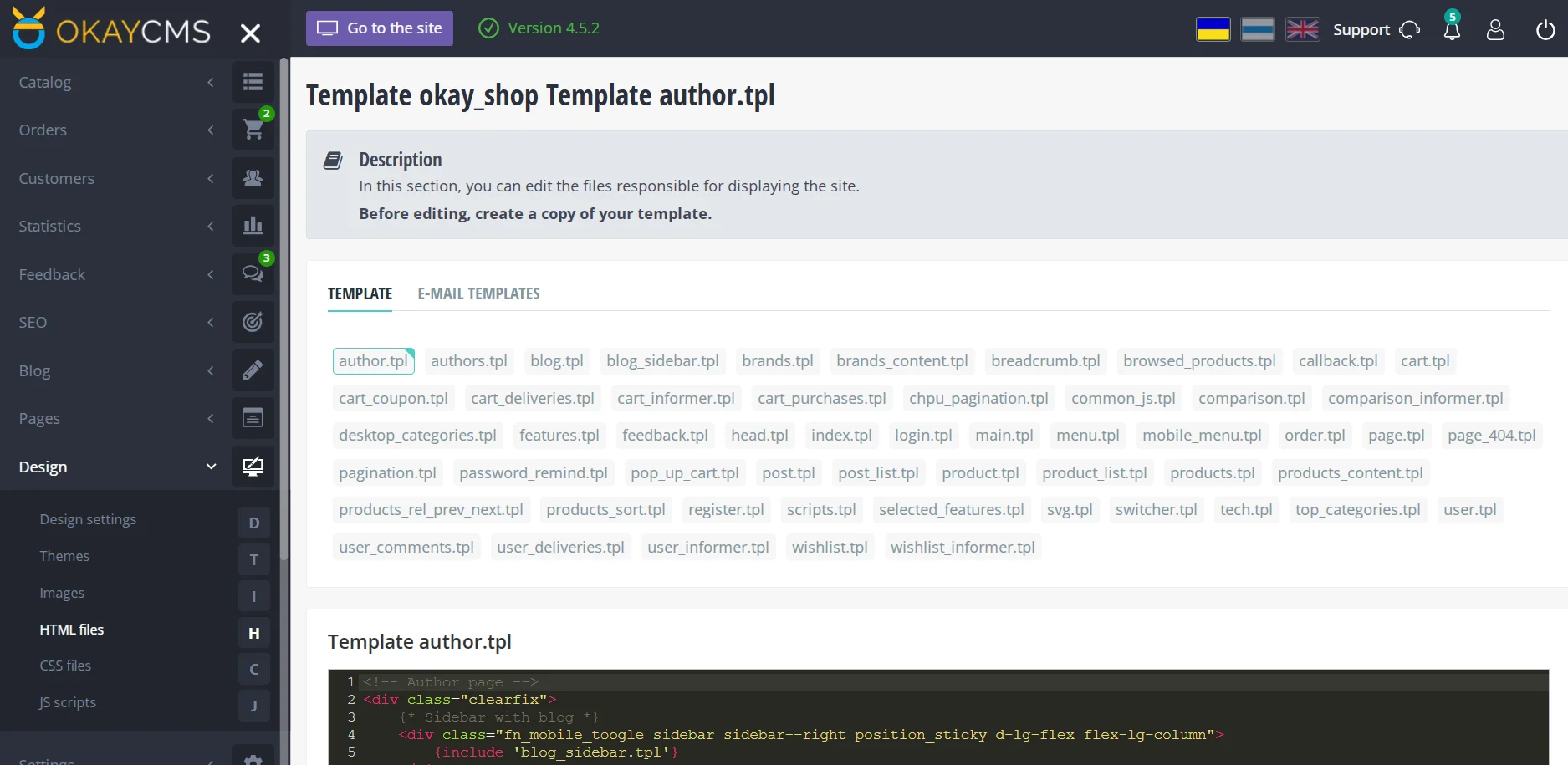1568x765 pixels.
Task: Switch to the E-MAIL TEMPLATES tab
Action: click(478, 293)
